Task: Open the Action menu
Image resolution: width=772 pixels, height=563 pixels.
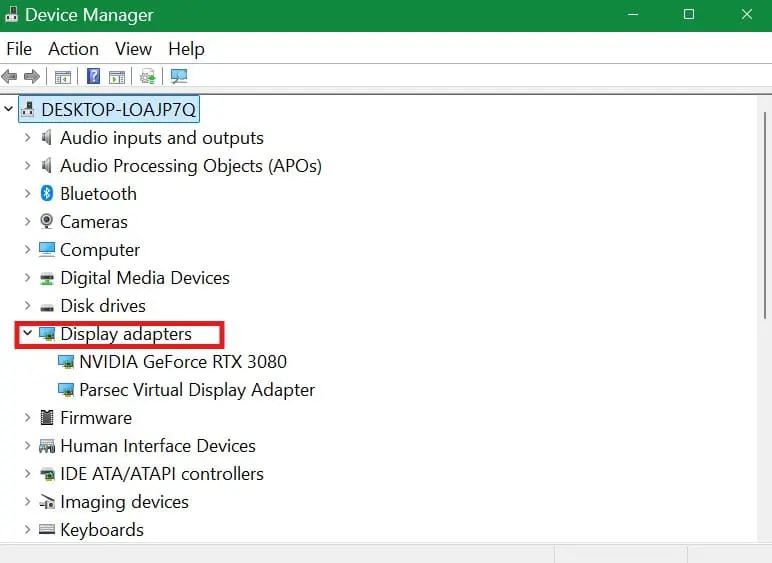Action: [x=73, y=49]
